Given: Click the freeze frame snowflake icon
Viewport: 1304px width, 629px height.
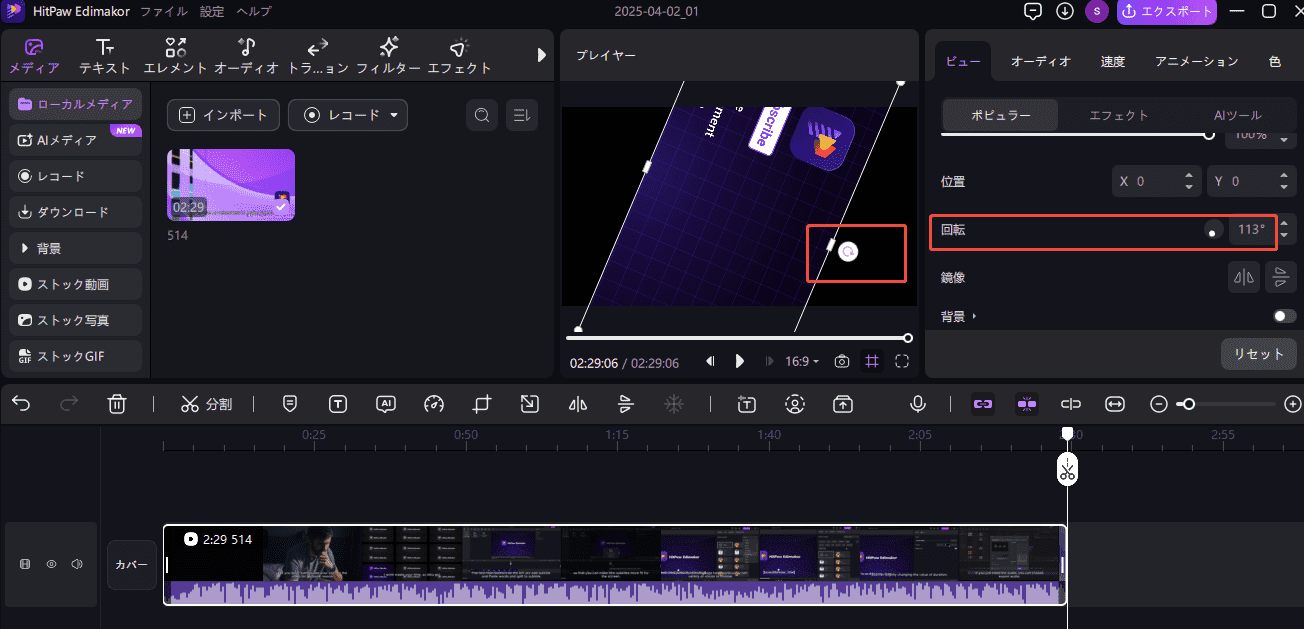Looking at the screenshot, I should (674, 404).
